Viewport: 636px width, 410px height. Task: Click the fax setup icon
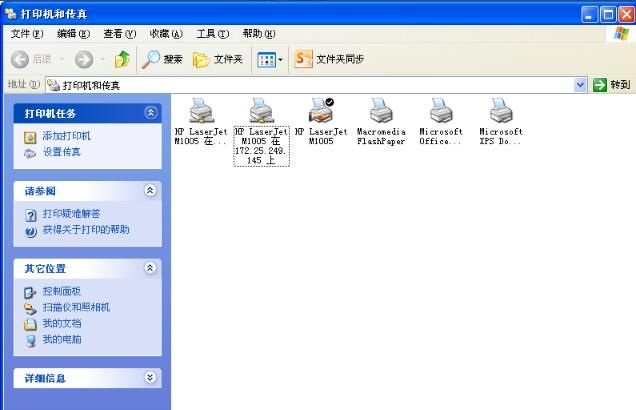tap(30, 153)
